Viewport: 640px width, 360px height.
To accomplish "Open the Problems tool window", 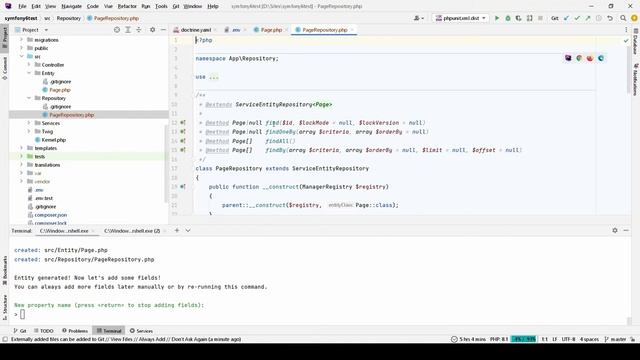I will coord(75,331).
